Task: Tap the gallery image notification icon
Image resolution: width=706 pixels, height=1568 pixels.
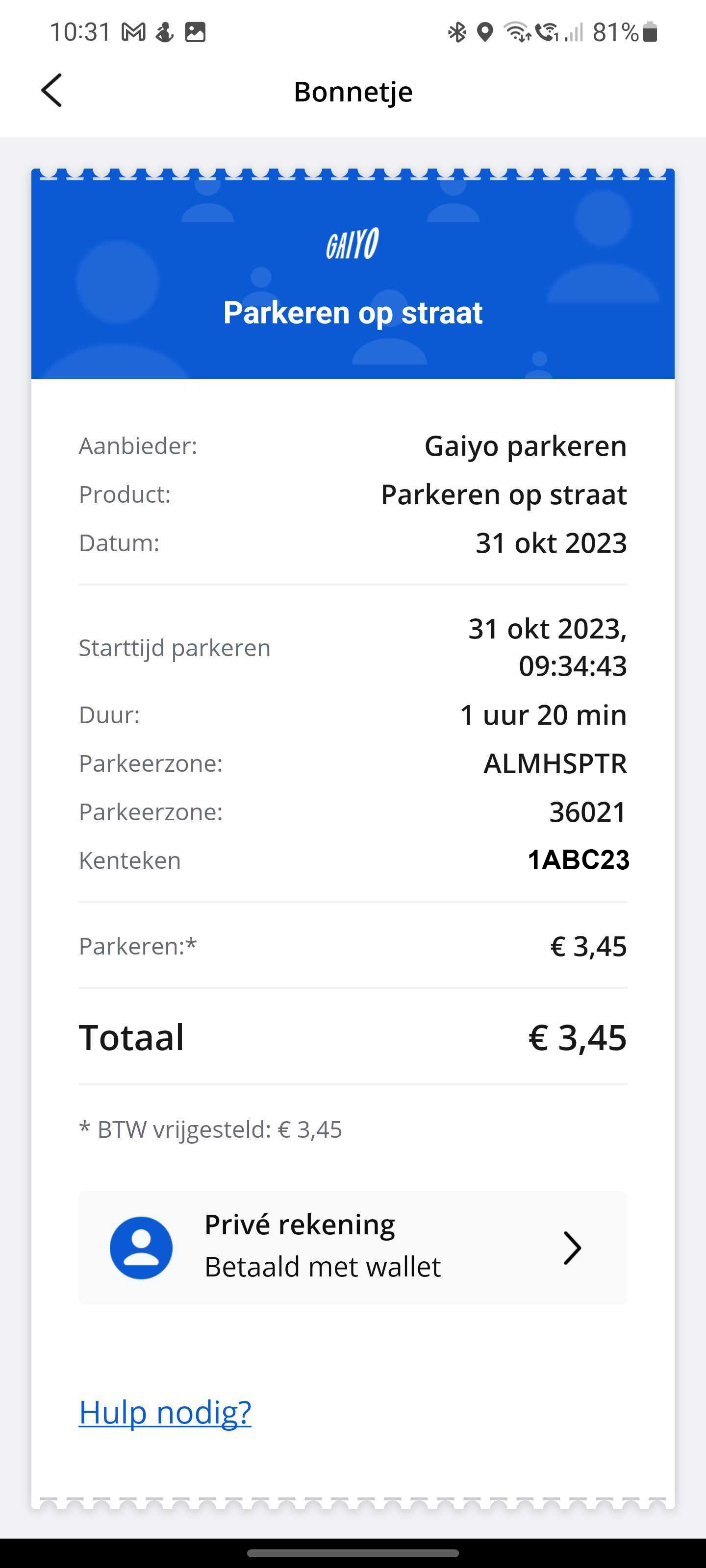Action: [195, 32]
